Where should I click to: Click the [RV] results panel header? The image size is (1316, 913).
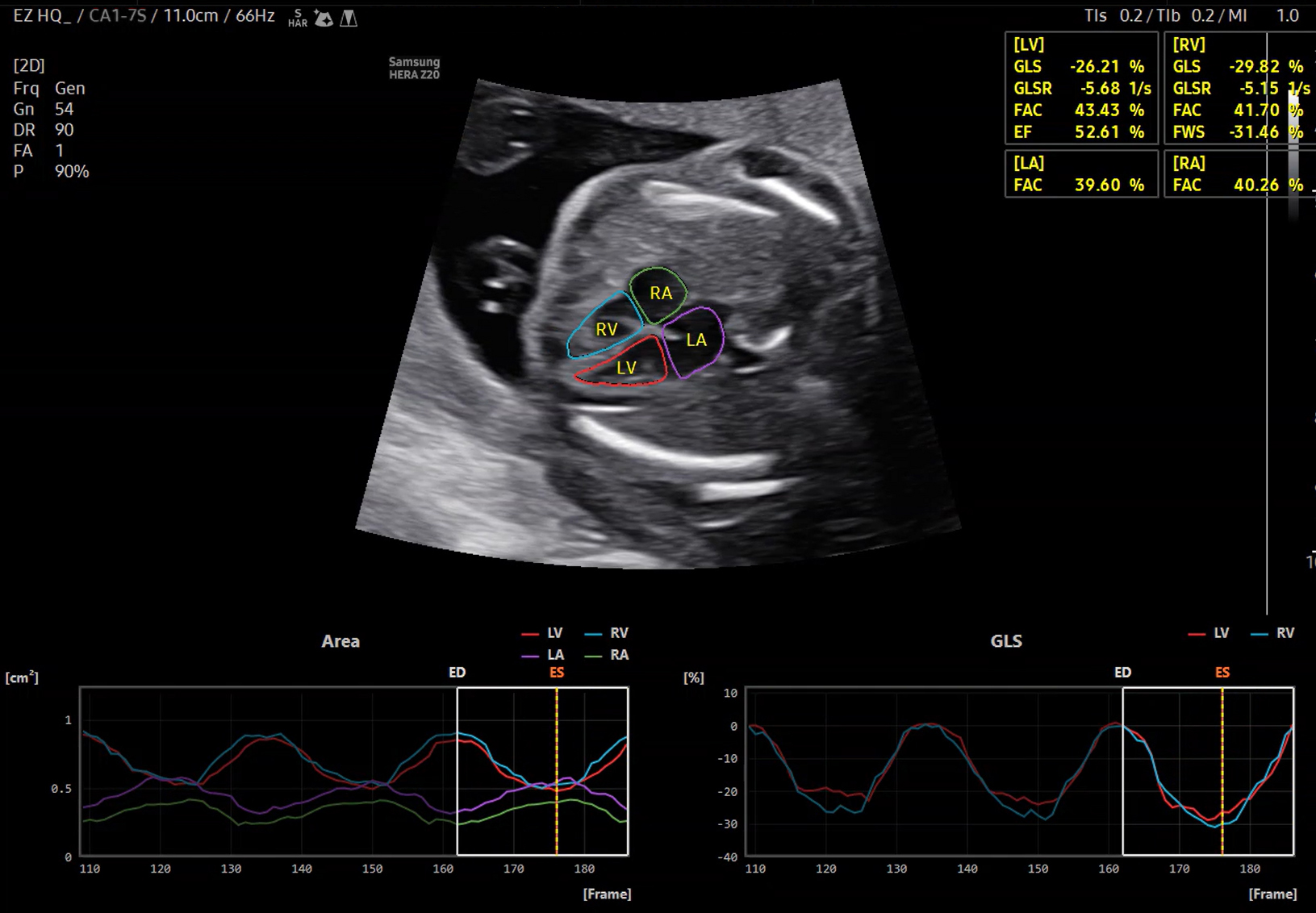click(1189, 44)
